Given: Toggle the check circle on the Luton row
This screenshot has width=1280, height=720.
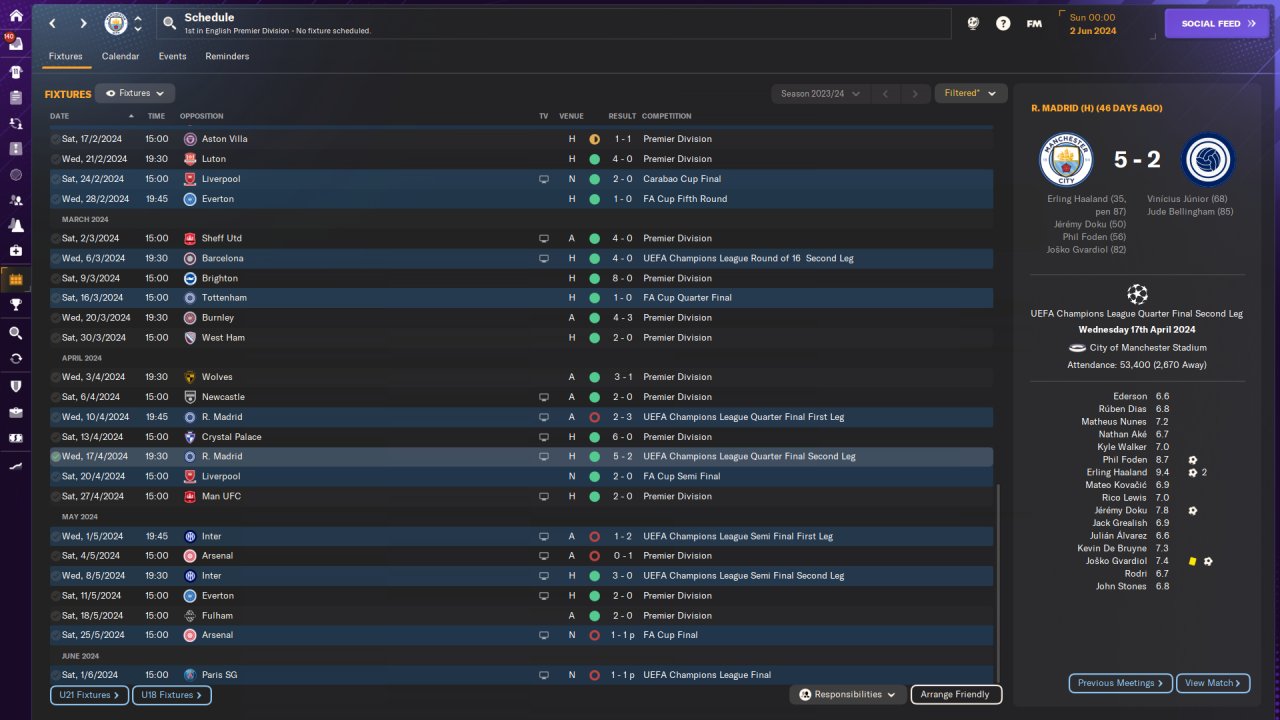Looking at the screenshot, I should point(55,159).
